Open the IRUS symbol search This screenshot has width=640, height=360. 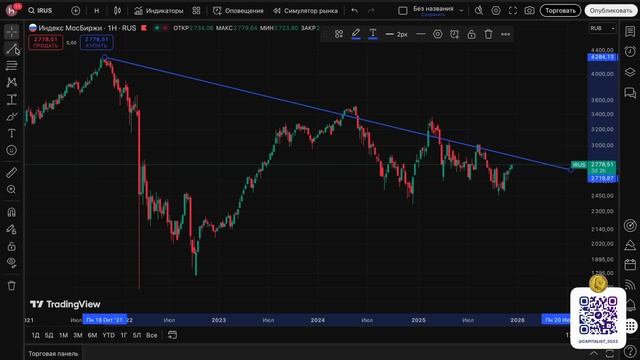[x=40, y=11]
